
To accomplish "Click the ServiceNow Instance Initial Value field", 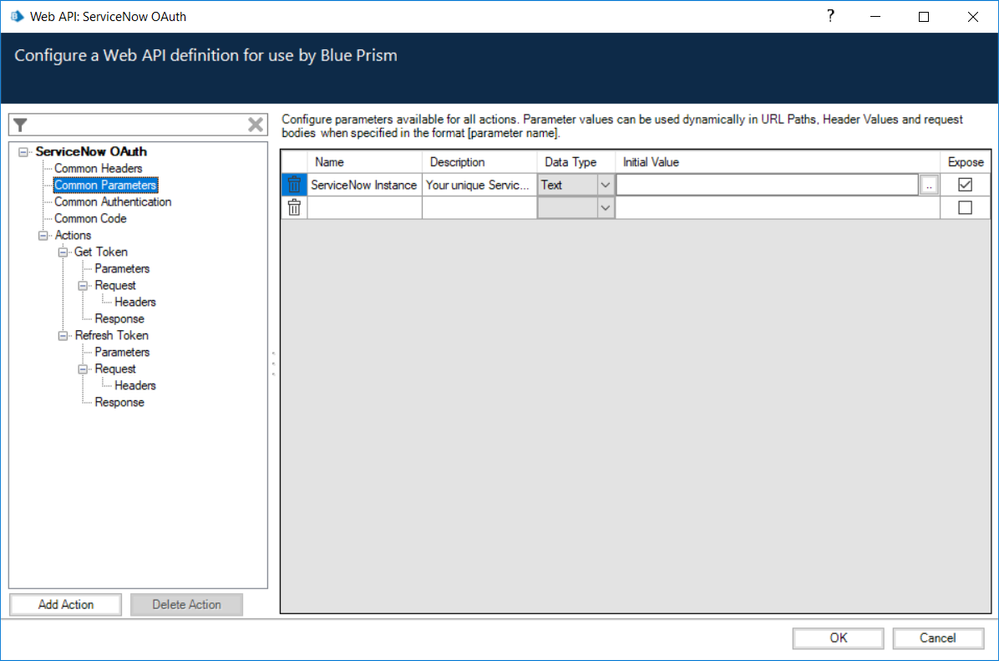I will pos(766,185).
